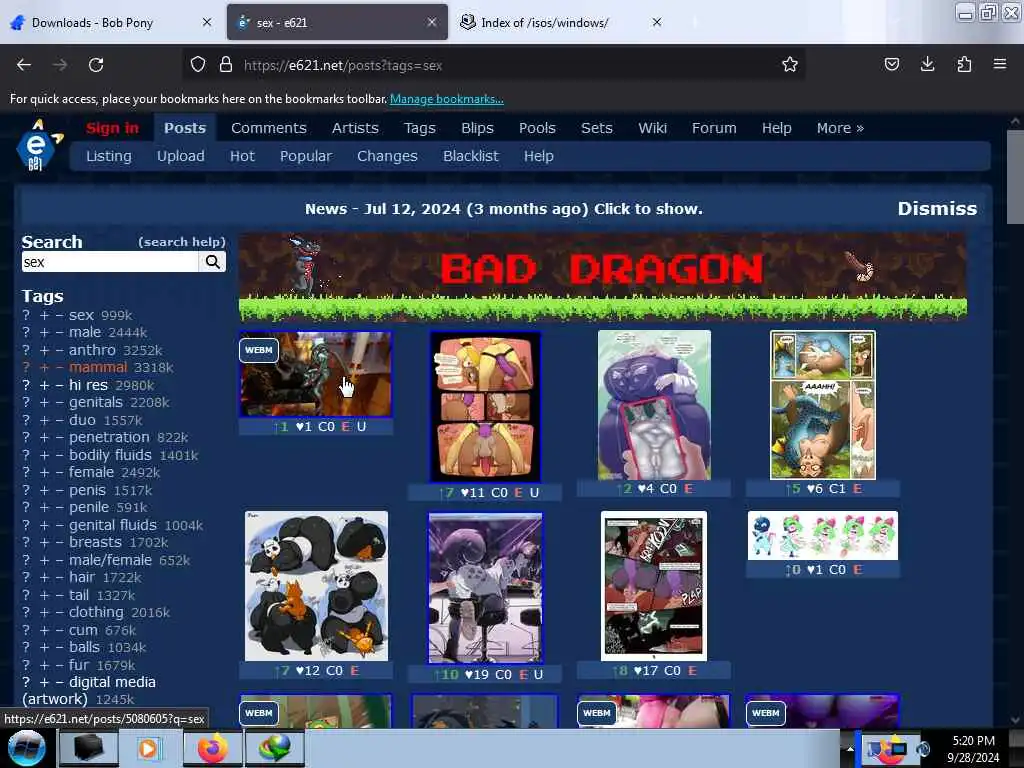The height and width of the screenshot is (768, 1024).
Task: Exclude the 'tail' tag with minus
Action: tap(59, 595)
